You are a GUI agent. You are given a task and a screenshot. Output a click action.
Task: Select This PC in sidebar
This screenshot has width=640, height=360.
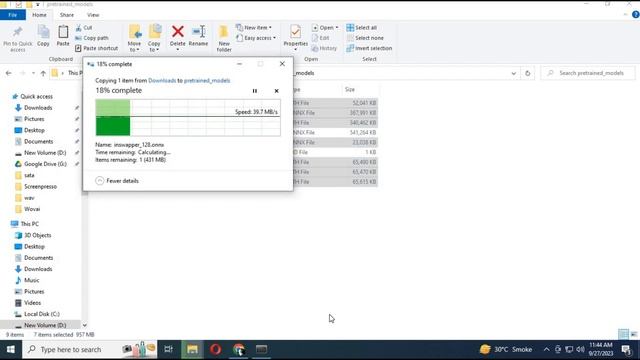pyautogui.click(x=29, y=224)
